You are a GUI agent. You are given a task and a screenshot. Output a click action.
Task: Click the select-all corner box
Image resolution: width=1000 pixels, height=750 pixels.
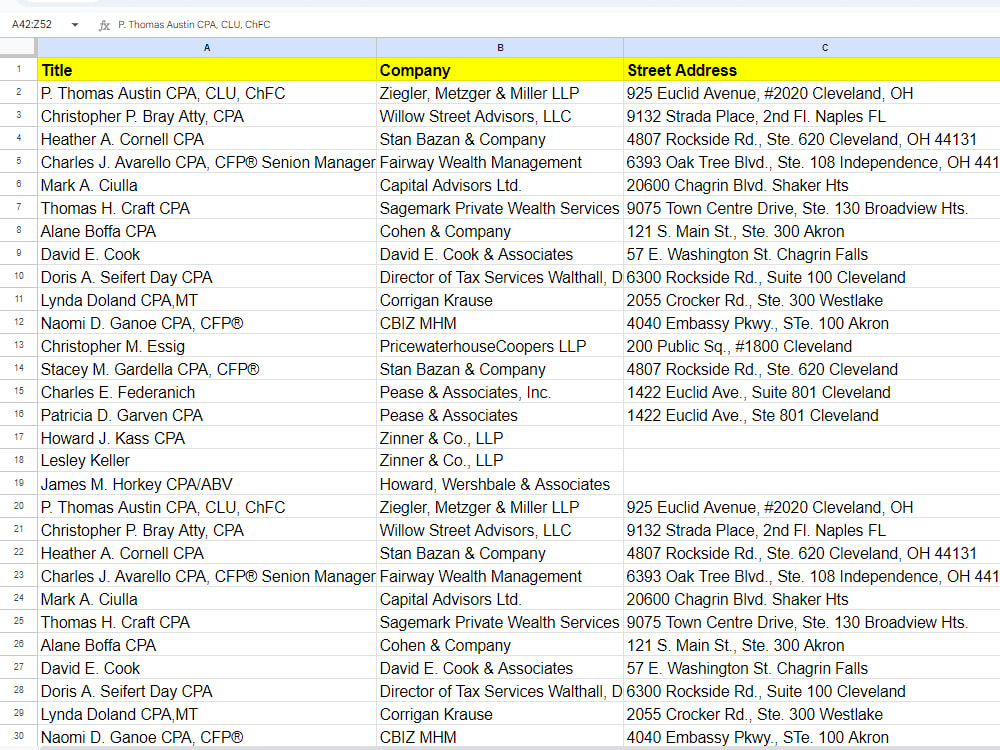(18, 47)
